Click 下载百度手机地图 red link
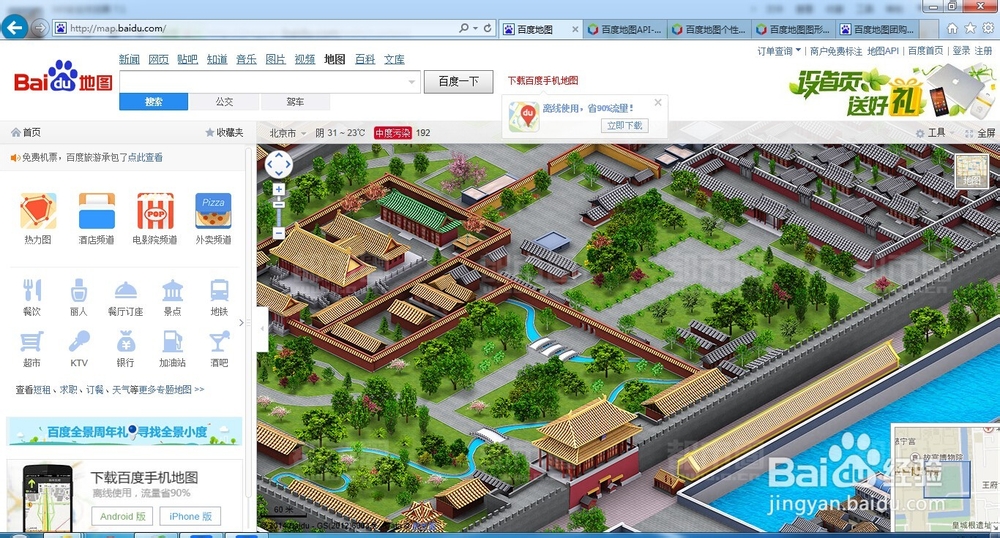The width and height of the screenshot is (1000, 538). [x=543, y=80]
